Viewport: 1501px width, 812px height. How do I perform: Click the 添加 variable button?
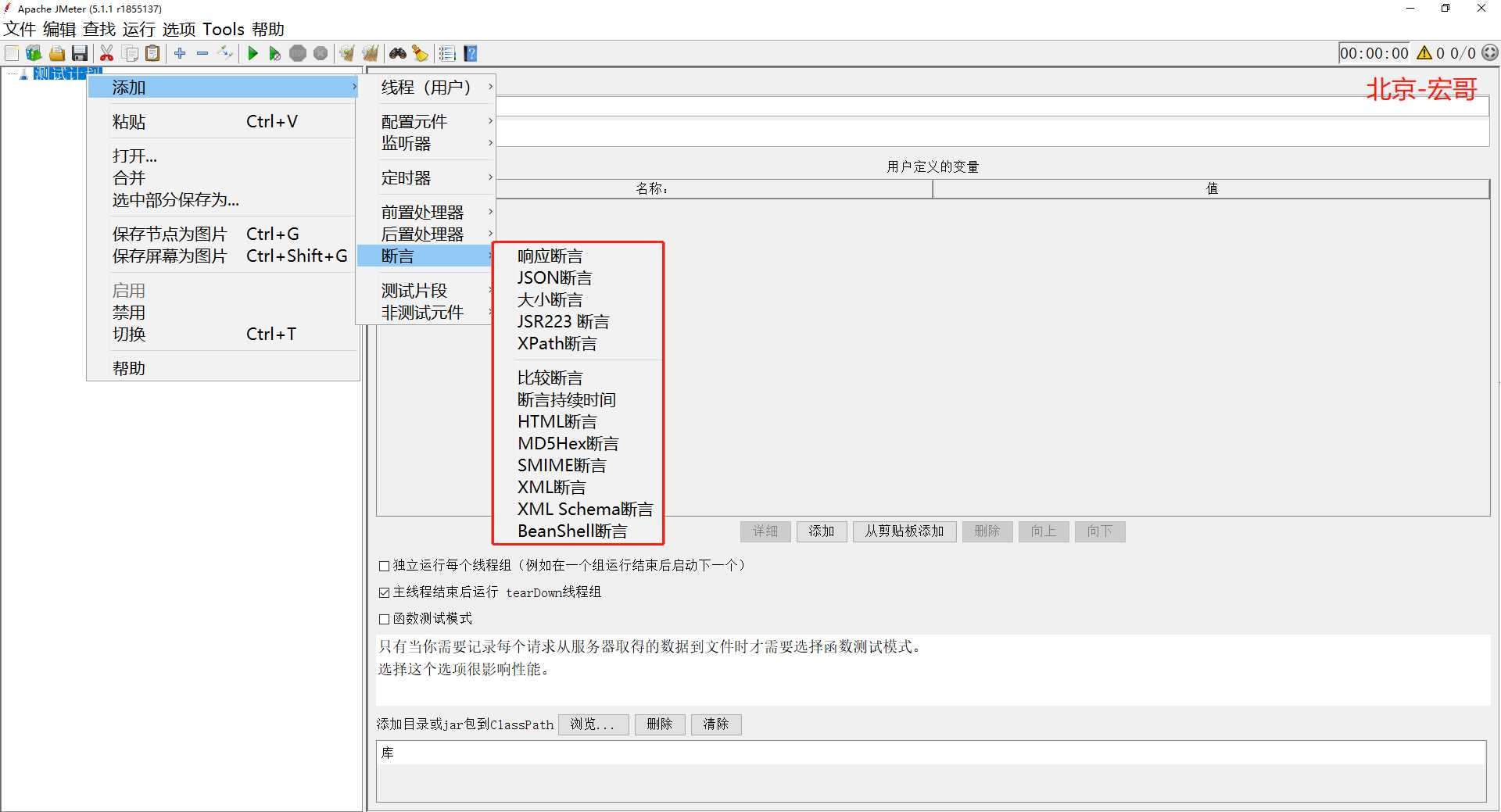822,531
